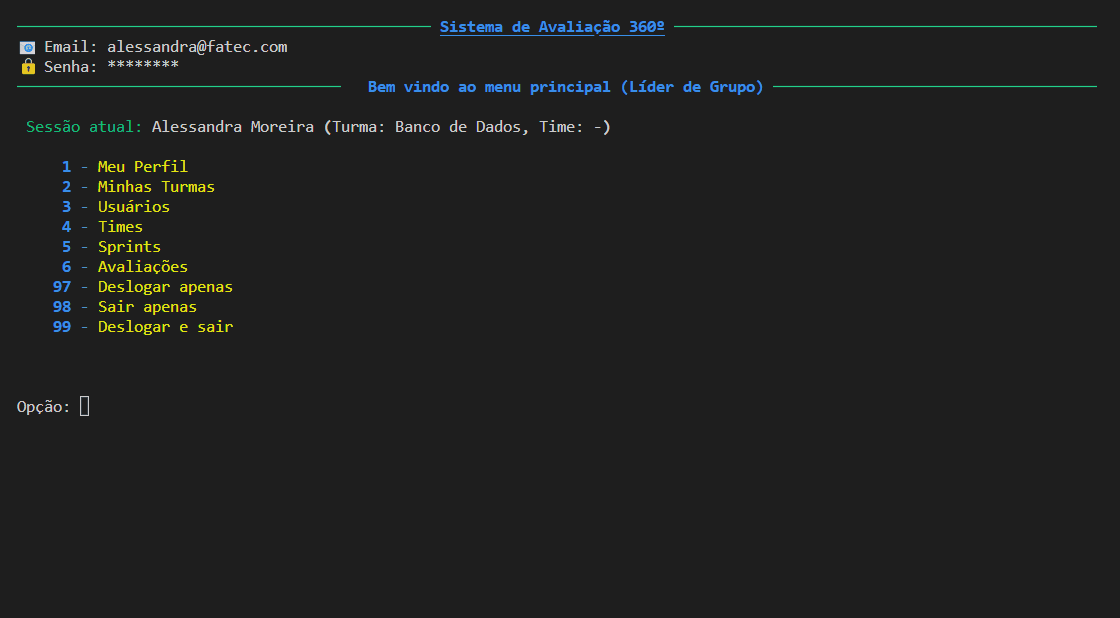Click the email envelope icon
The width and height of the screenshot is (1120, 618).
click(28, 48)
